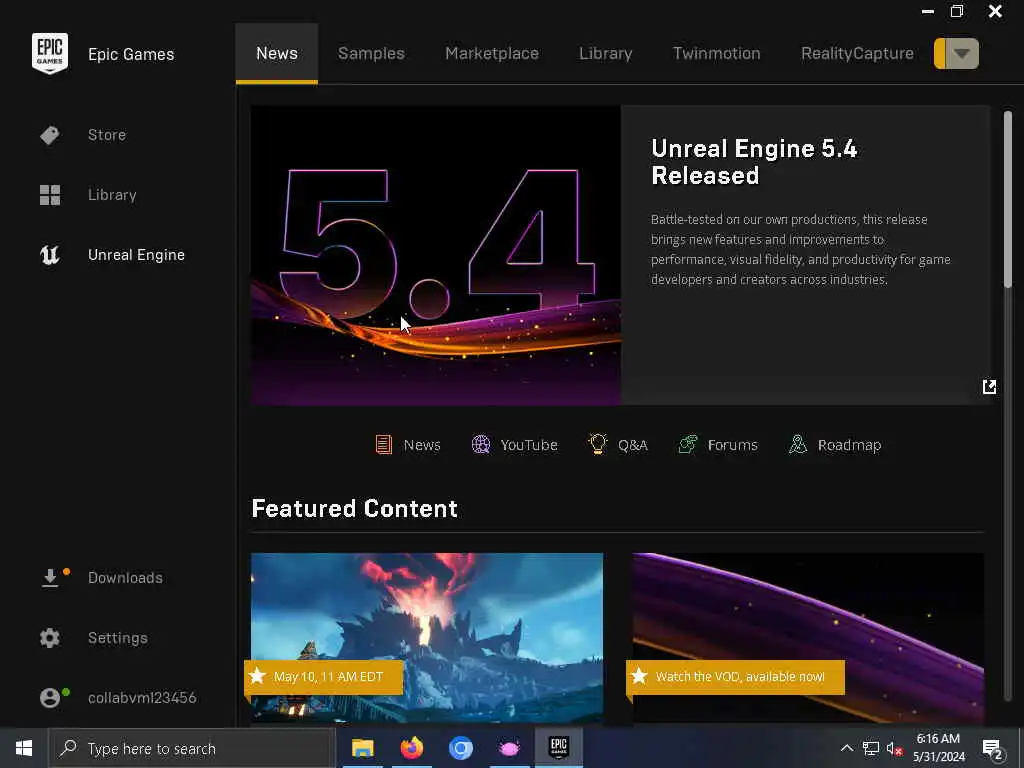Open Downloads label in the sidebar
The height and width of the screenshot is (768, 1024).
point(125,578)
